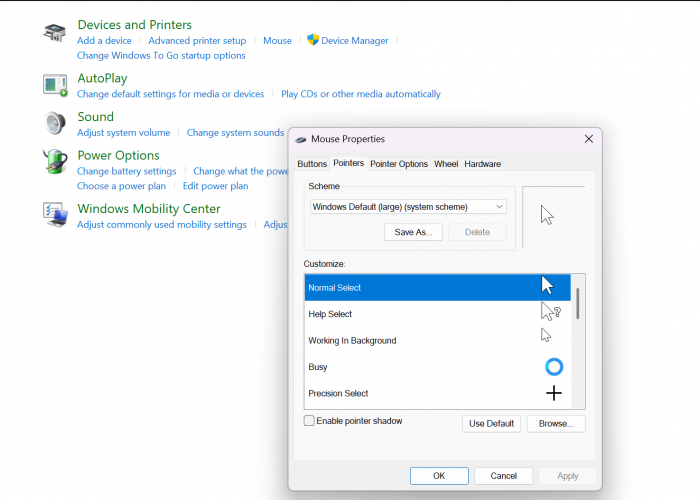This screenshot has width=700, height=500.
Task: Open Advanced printer setup link
Action: pos(197,41)
